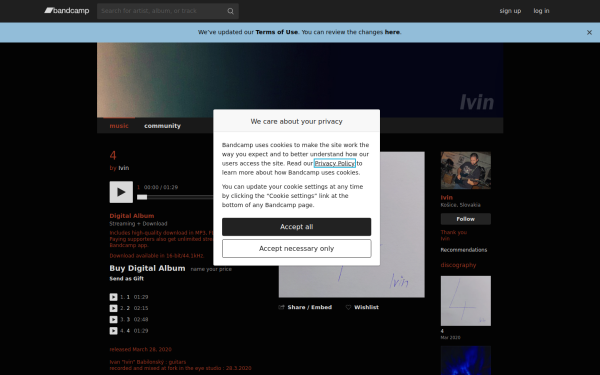Dismiss the Terms of Use banner
This screenshot has height=375, width=600.
tap(589, 33)
